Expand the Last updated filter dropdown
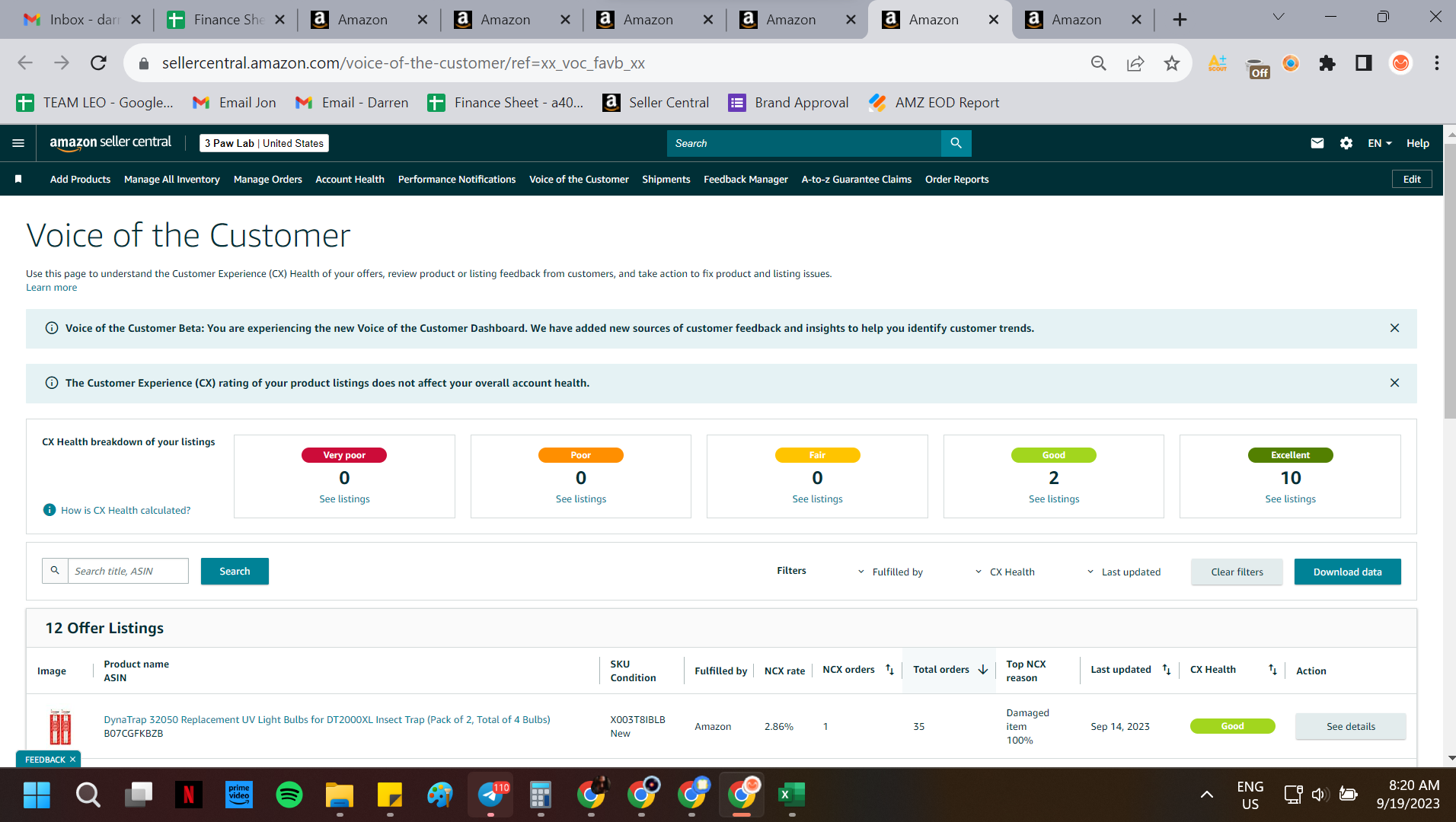Viewport: 1456px width, 822px height. [1123, 572]
